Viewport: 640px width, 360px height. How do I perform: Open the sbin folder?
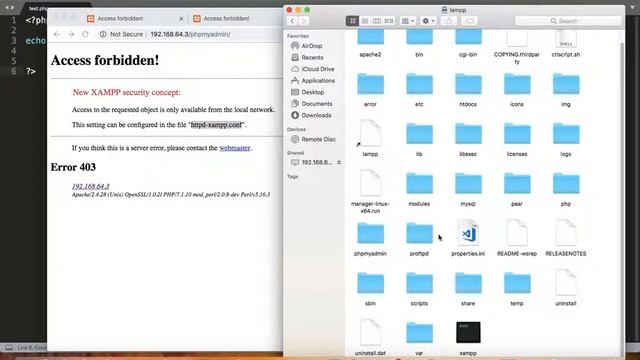370,284
